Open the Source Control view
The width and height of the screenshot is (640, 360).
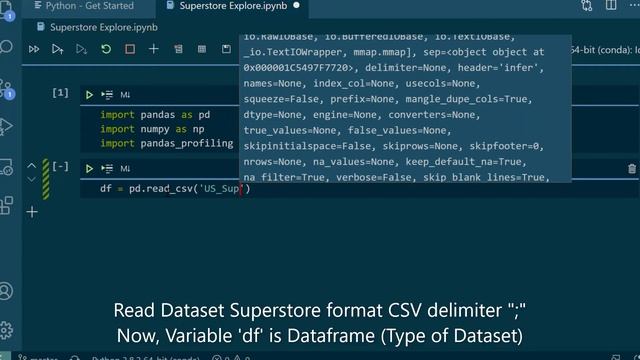click(x=6, y=89)
